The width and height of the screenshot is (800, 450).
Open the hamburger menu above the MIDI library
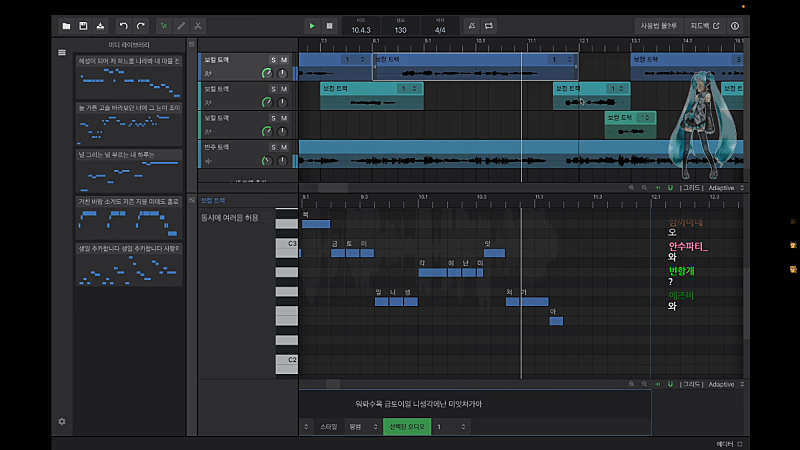62,52
